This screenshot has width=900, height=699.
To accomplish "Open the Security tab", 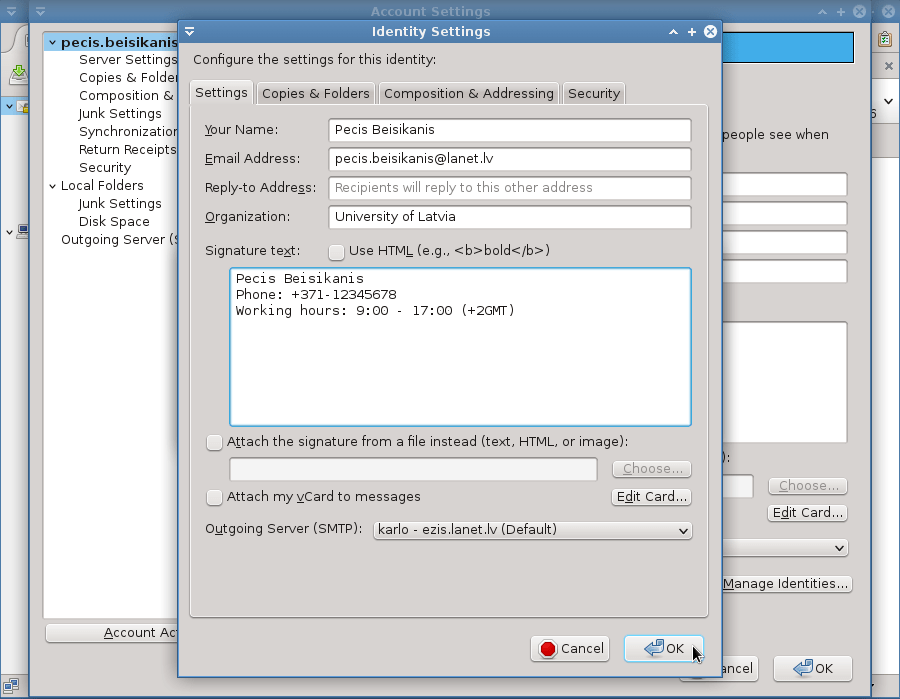I will [593, 94].
